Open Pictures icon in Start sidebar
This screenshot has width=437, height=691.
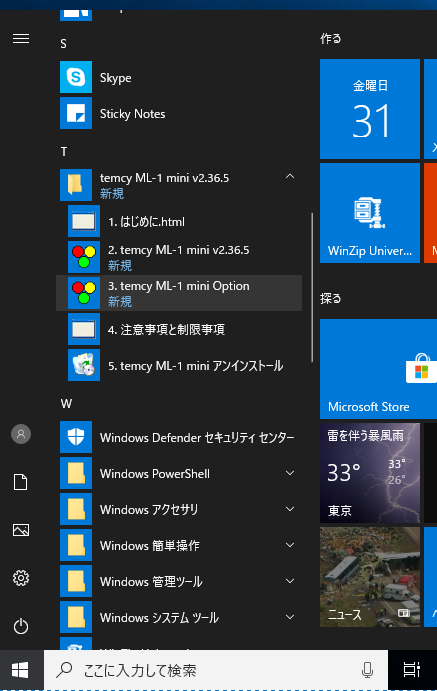point(21,530)
